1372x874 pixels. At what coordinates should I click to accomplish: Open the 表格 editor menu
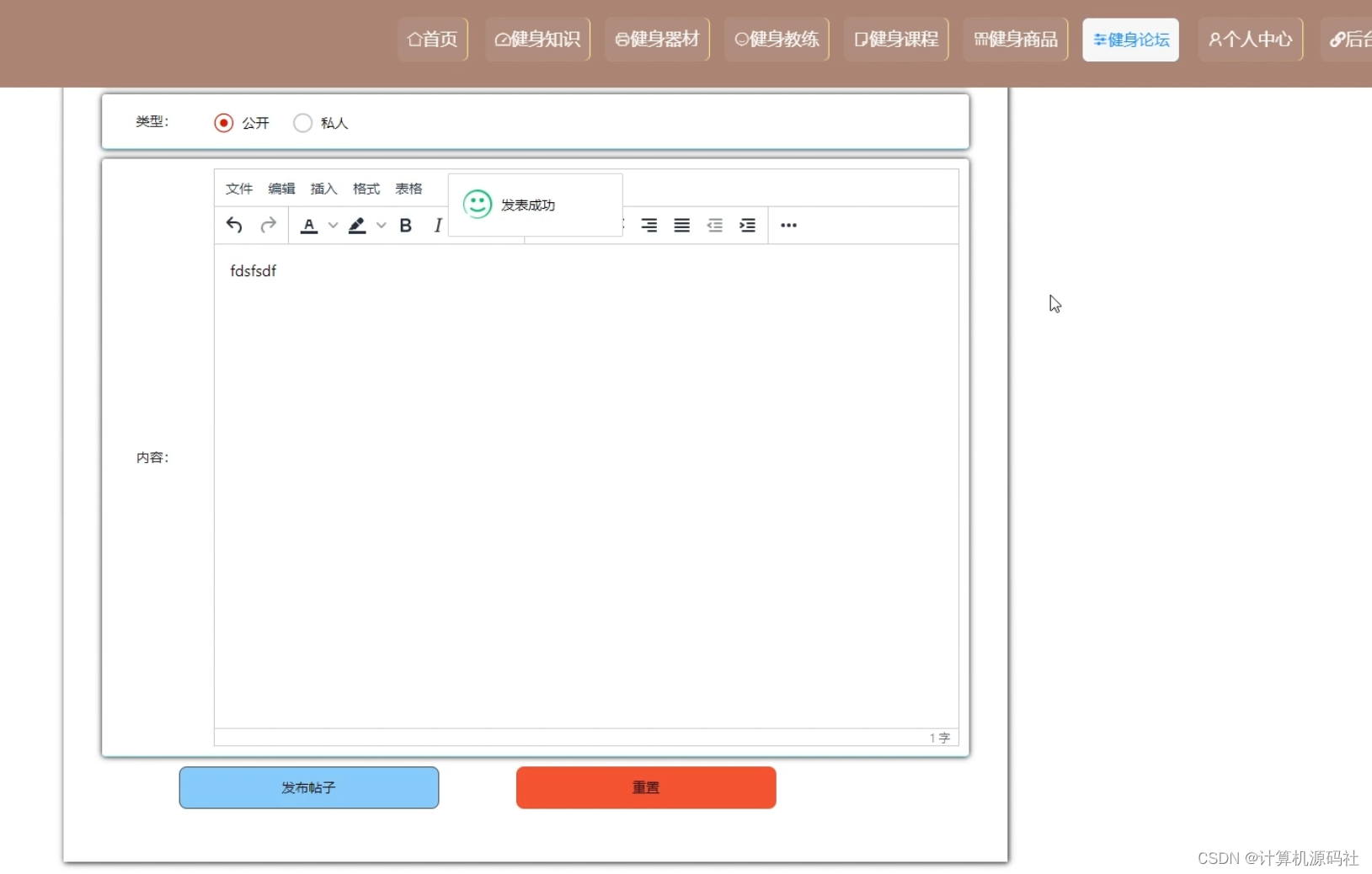408,189
